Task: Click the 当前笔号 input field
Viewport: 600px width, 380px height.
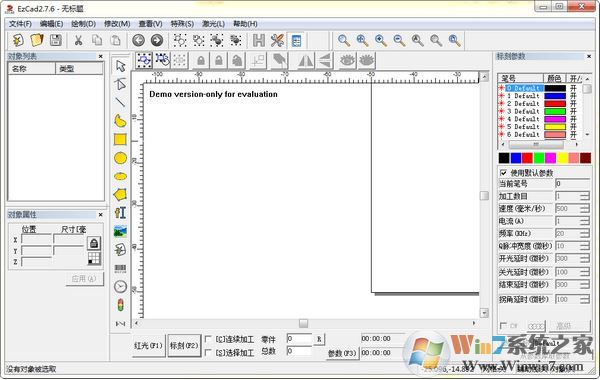Action: click(572, 184)
